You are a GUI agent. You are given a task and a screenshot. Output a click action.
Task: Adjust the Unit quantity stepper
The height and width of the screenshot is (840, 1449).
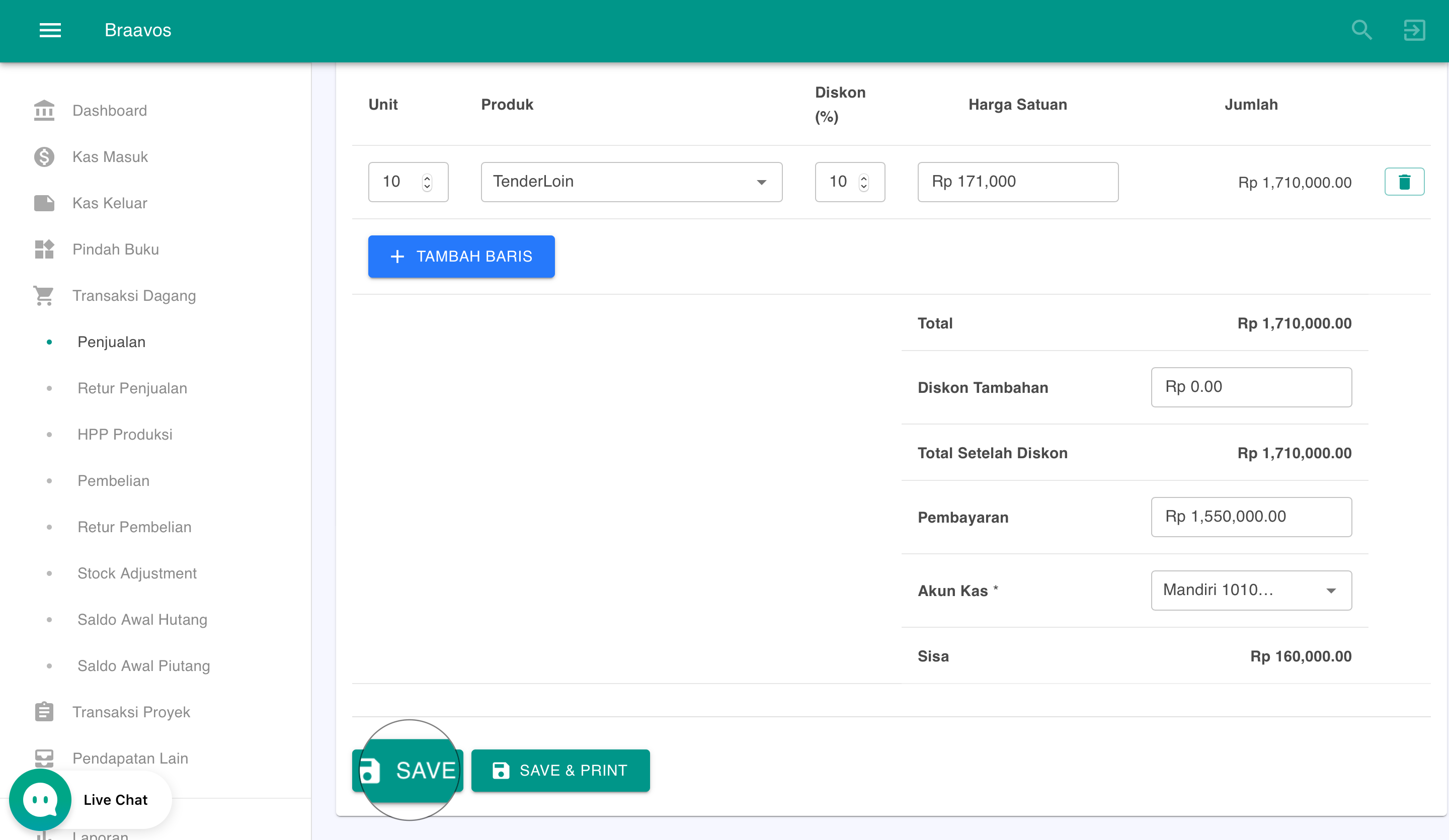click(427, 182)
